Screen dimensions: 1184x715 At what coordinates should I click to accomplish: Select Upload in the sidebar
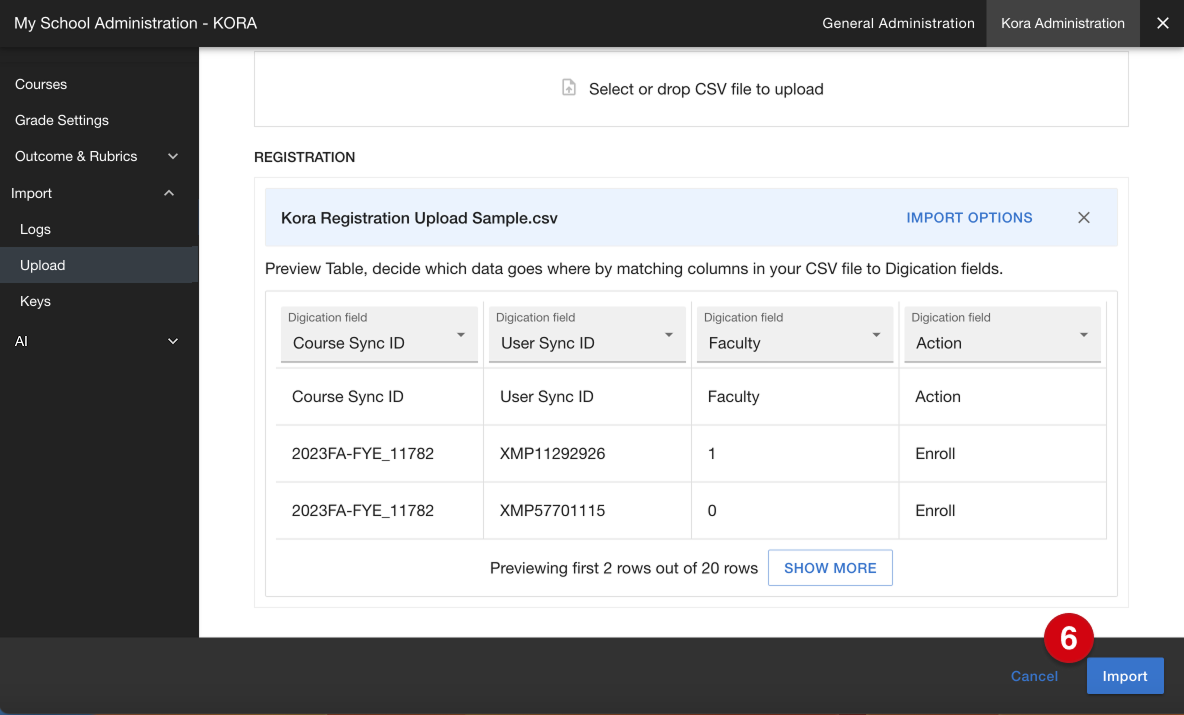[99, 265]
